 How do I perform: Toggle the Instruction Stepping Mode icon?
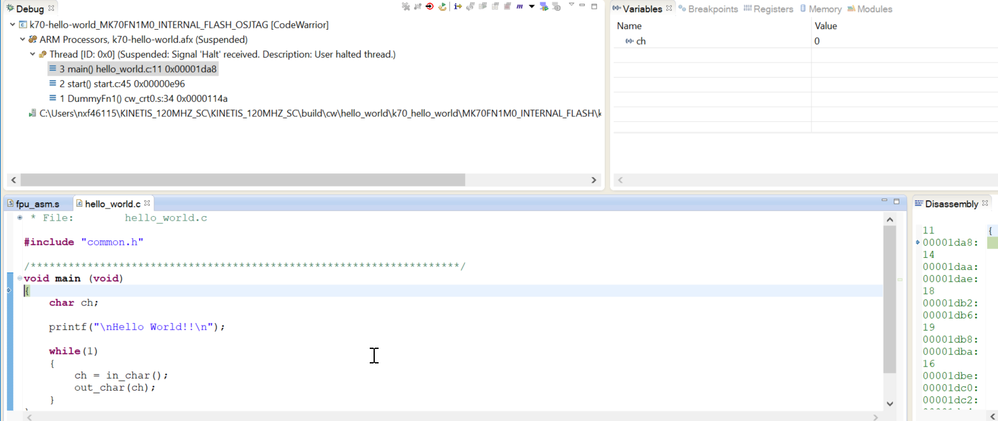coord(458,6)
